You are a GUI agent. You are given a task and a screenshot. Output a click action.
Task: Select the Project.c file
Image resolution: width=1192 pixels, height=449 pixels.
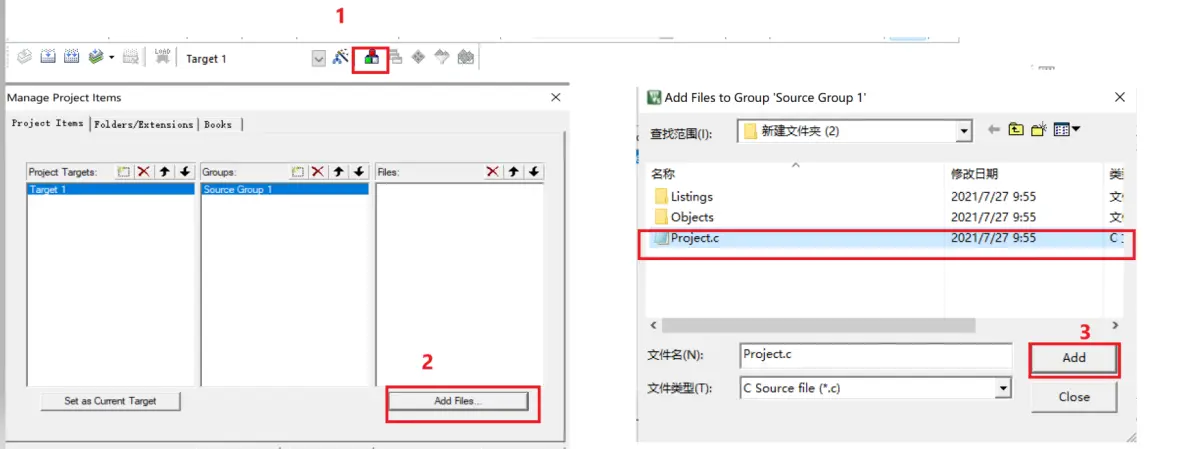[x=886, y=238]
